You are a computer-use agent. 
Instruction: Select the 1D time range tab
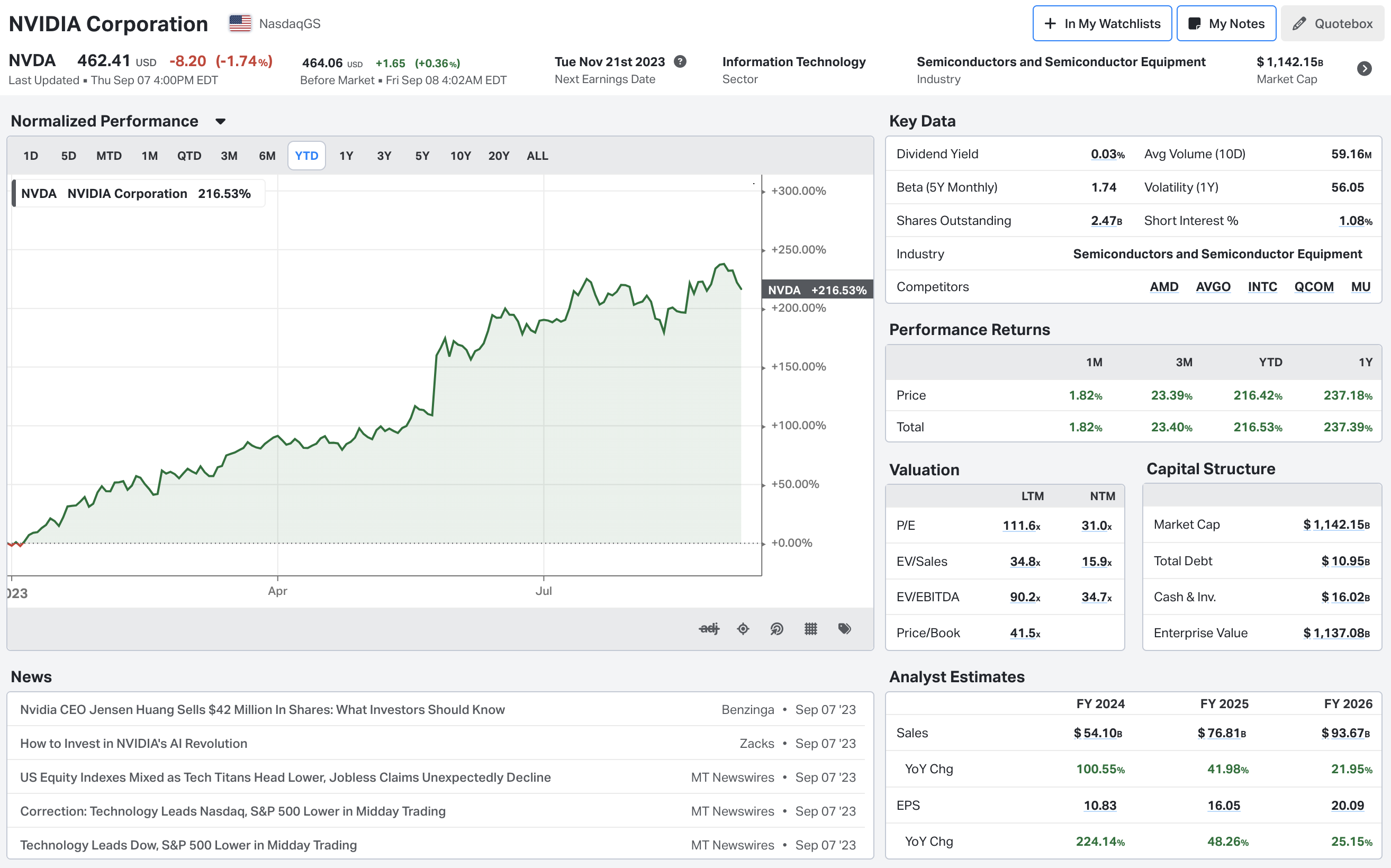tap(30, 156)
